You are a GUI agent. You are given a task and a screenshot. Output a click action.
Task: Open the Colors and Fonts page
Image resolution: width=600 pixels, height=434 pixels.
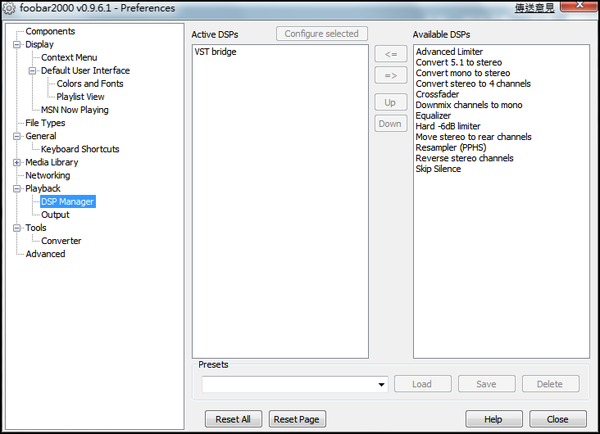pos(90,84)
